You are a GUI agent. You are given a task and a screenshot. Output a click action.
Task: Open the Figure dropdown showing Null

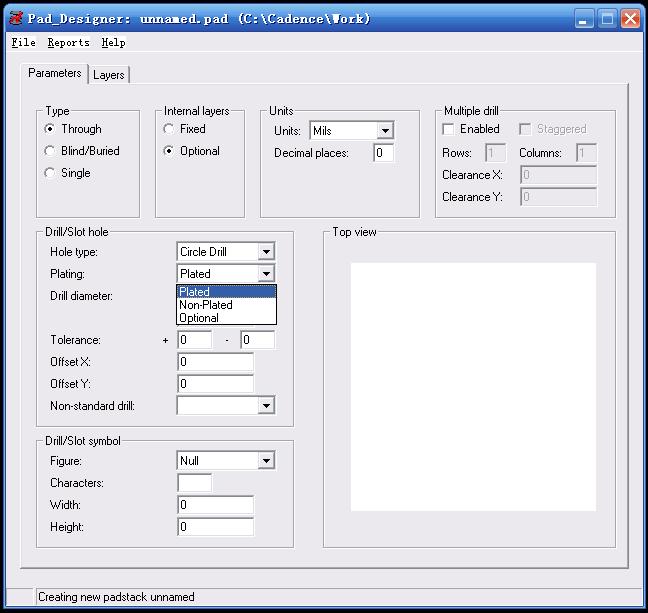(x=226, y=460)
